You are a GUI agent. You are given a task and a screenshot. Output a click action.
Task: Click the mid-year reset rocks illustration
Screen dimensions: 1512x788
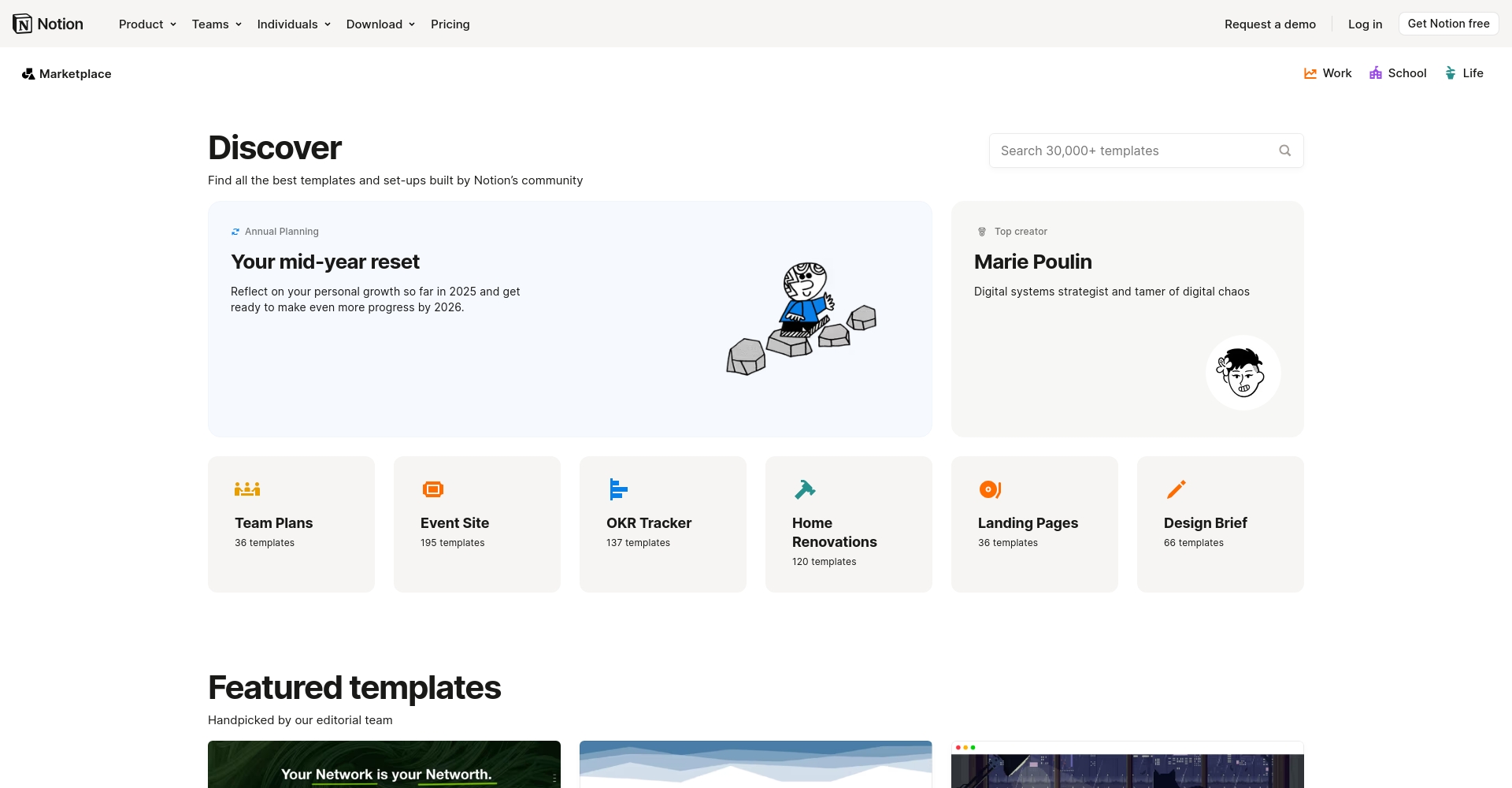(x=801, y=319)
